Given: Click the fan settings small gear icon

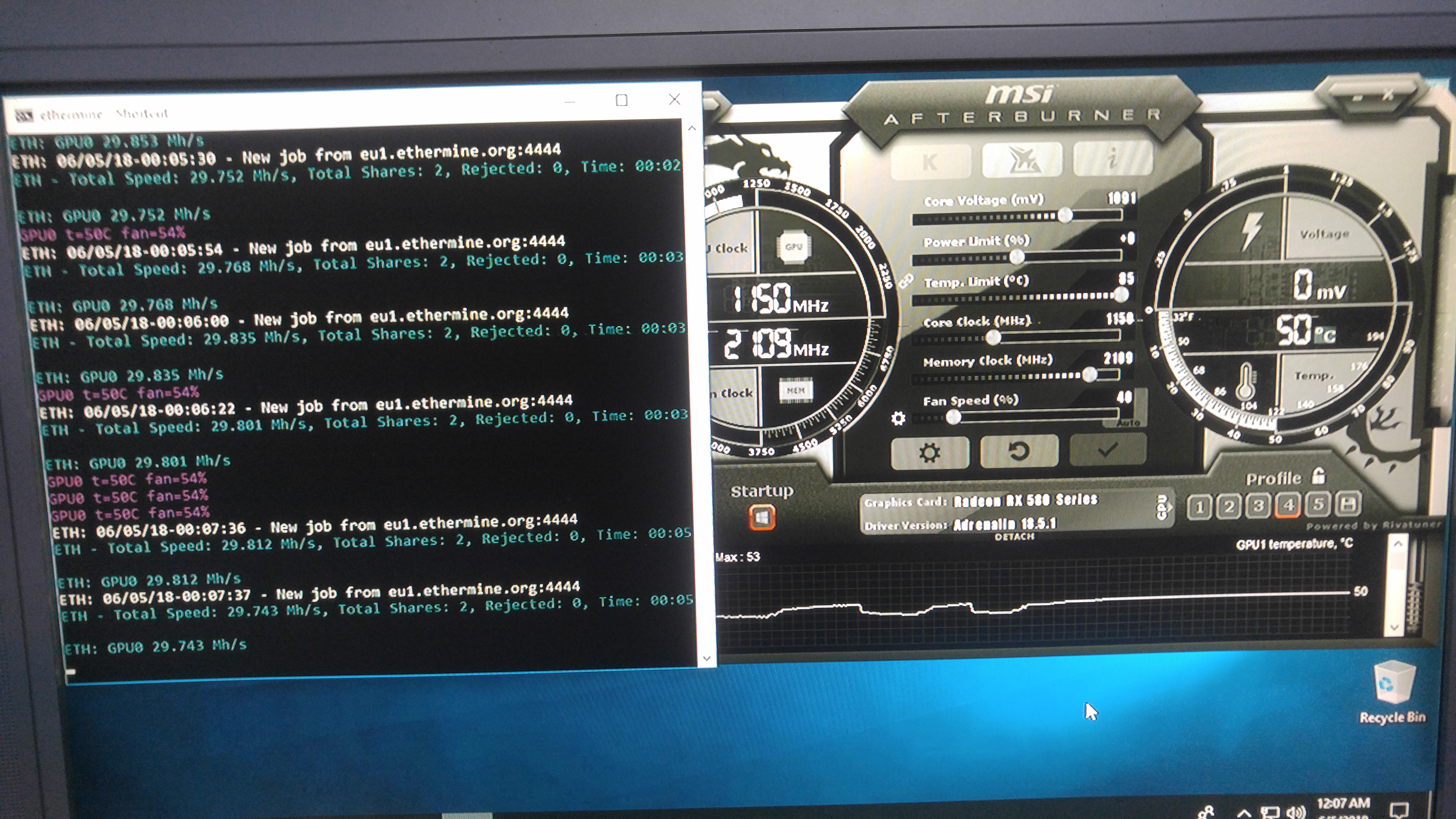Looking at the screenshot, I should click(898, 418).
